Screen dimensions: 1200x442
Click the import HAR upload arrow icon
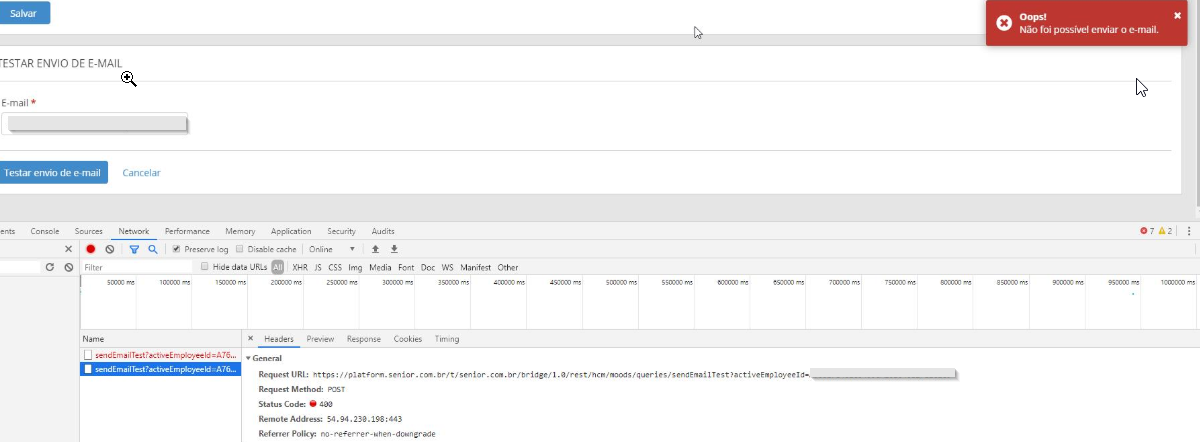[x=376, y=249]
